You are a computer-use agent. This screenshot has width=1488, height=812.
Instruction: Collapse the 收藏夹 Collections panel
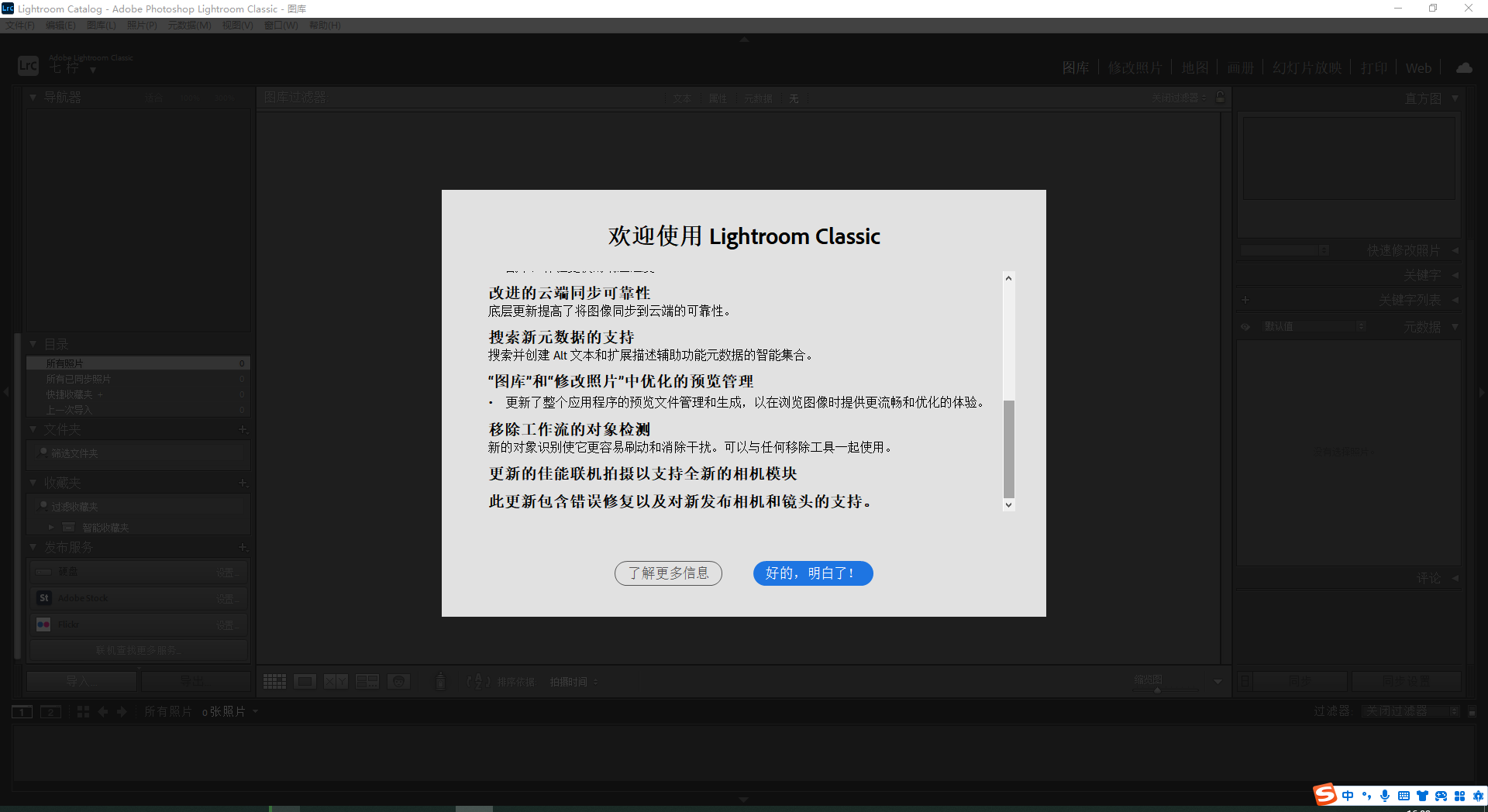(33, 483)
